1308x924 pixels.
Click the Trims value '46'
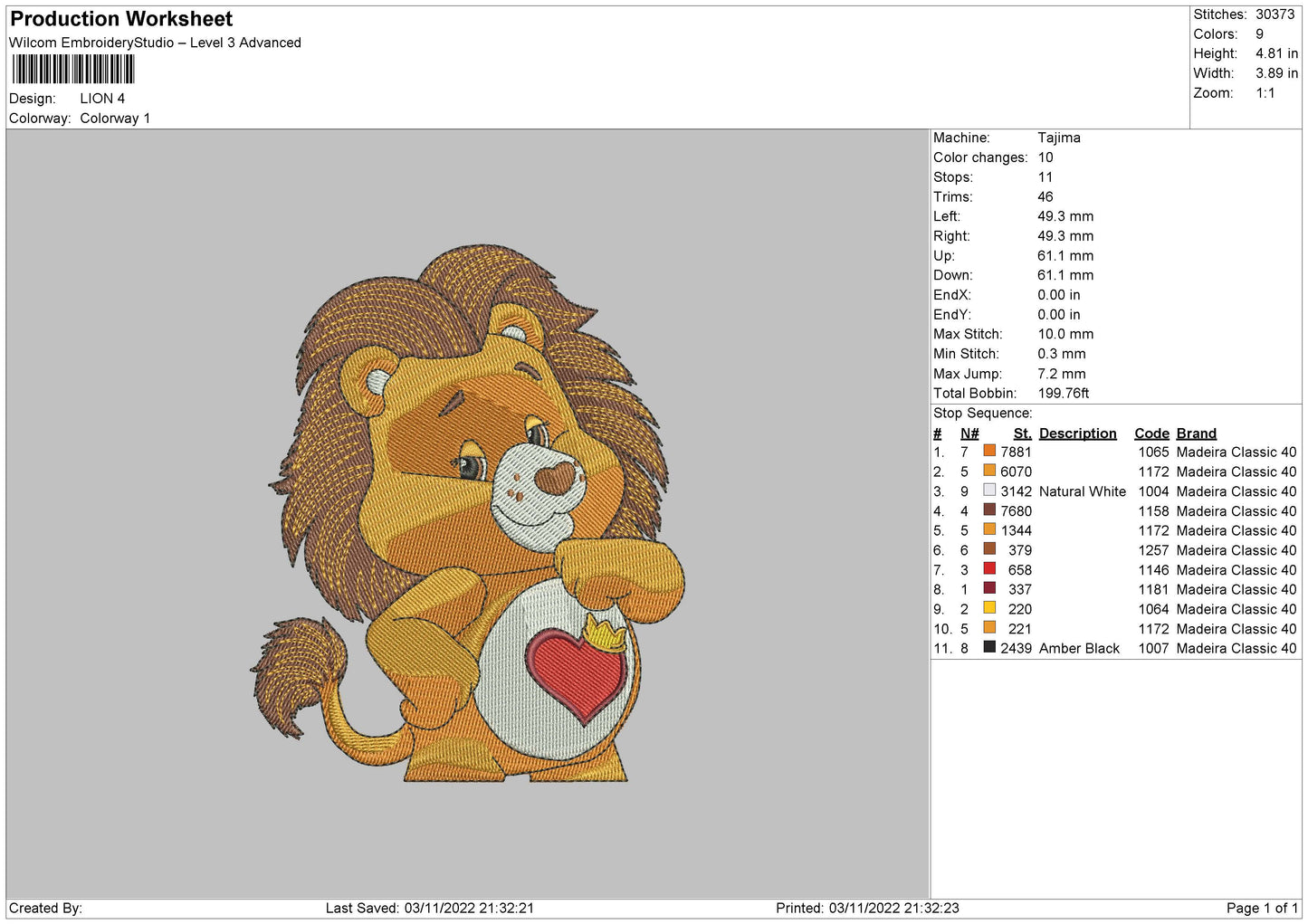click(1045, 196)
